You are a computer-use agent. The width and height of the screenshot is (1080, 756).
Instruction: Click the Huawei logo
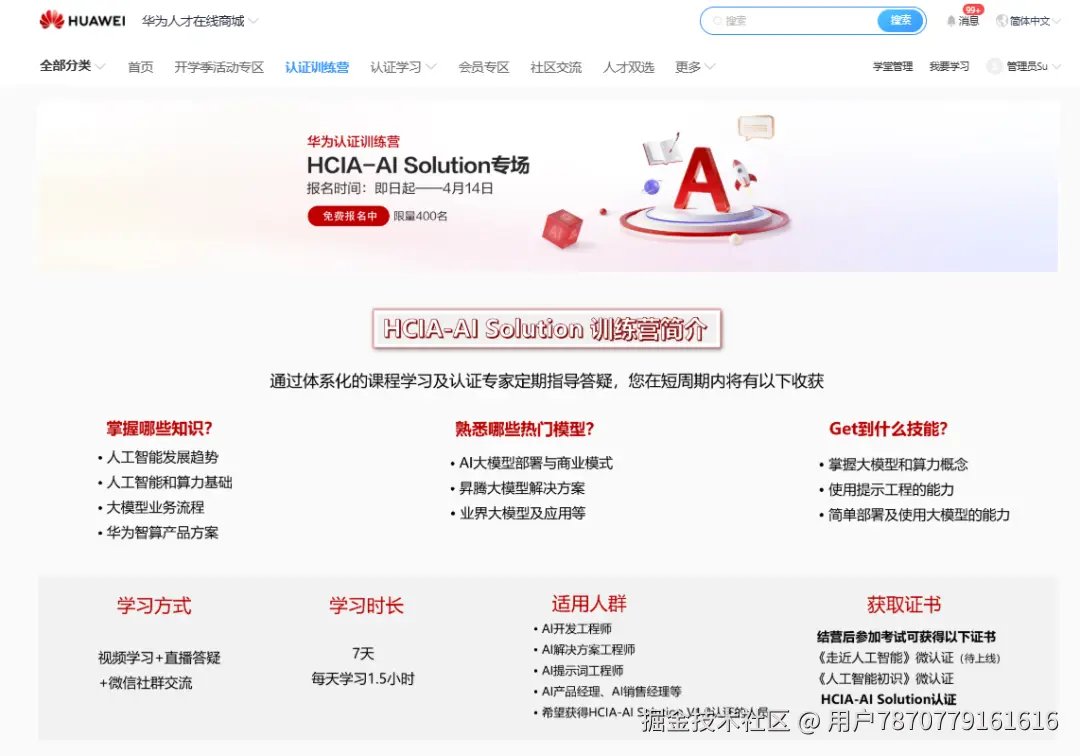coord(82,20)
